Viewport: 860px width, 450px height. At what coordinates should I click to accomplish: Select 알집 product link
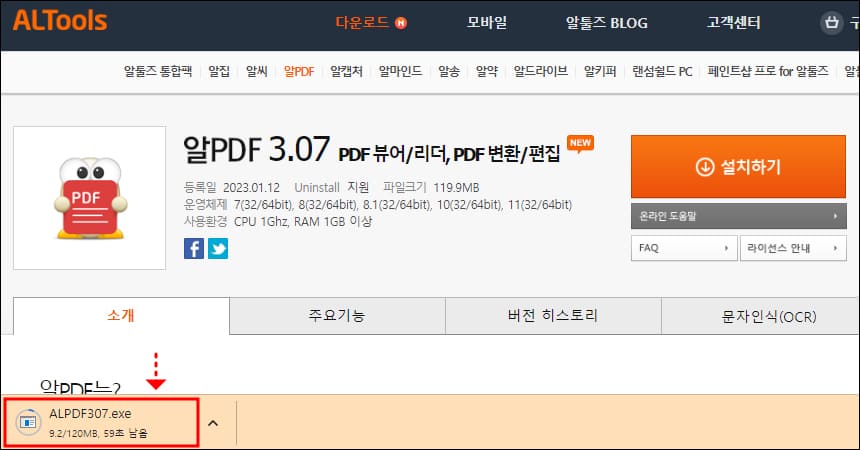click(x=219, y=71)
